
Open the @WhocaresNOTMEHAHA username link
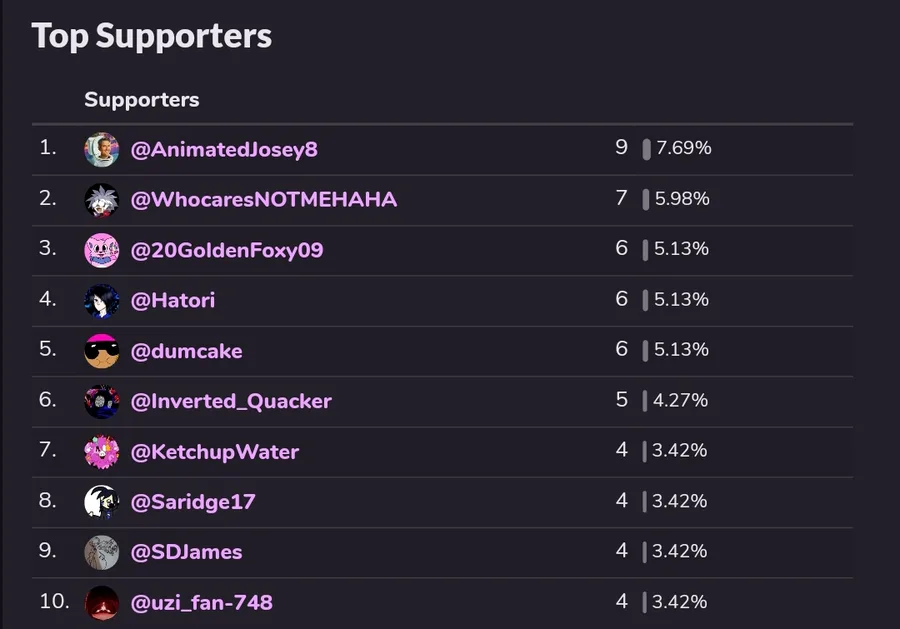[x=263, y=200]
